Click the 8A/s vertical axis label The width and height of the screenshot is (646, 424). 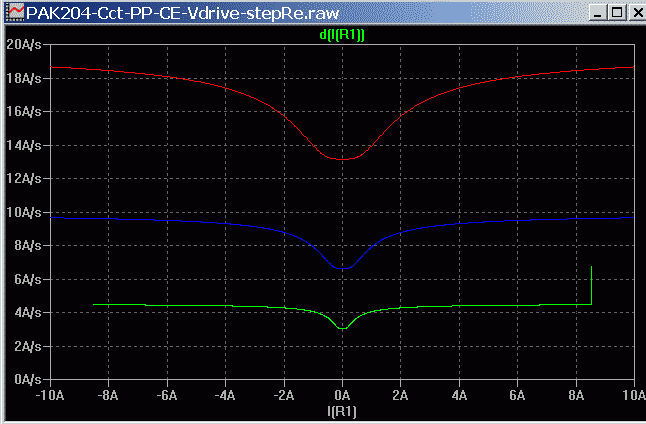coord(28,245)
